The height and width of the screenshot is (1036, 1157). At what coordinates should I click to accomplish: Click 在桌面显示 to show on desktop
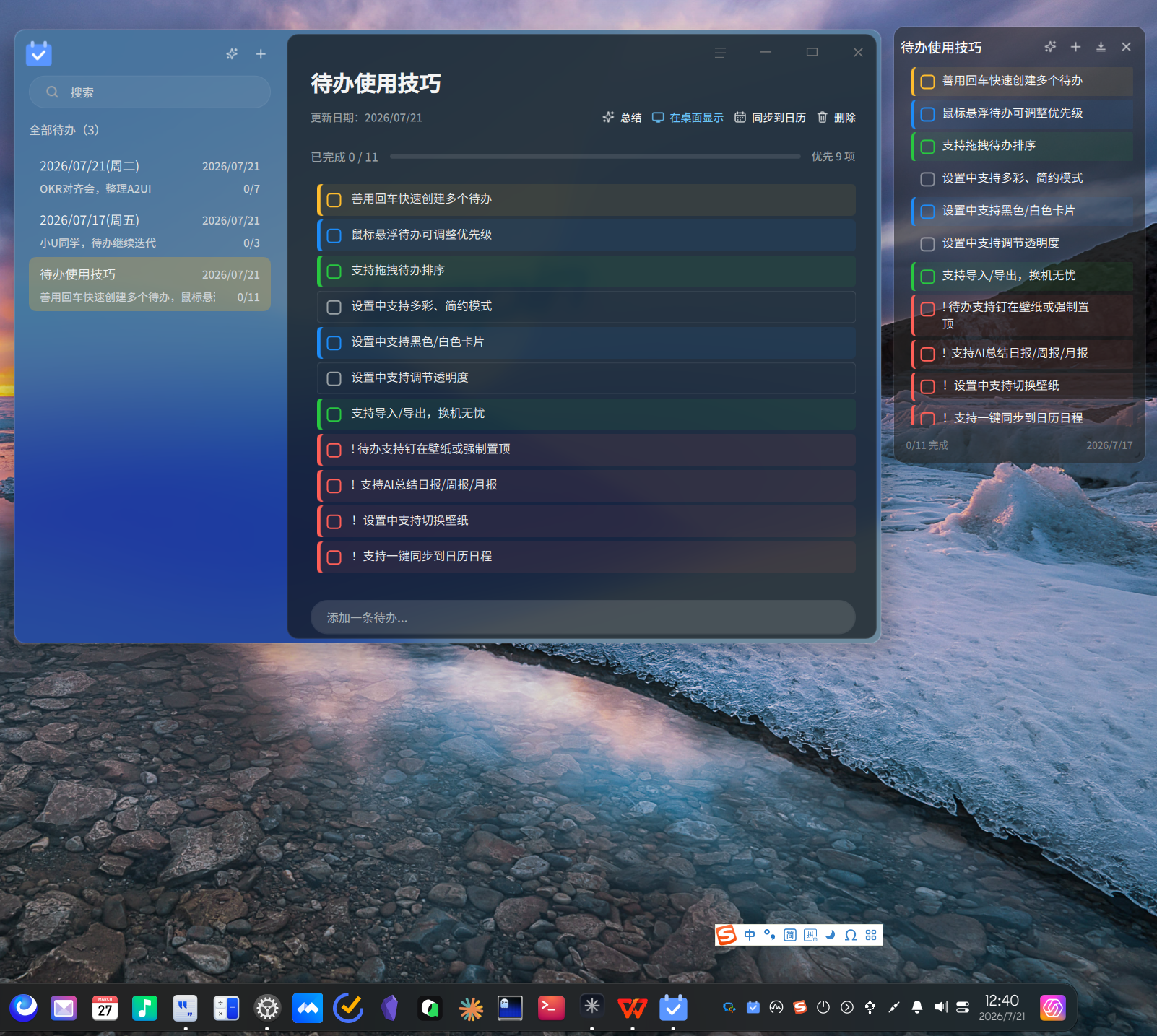pos(688,118)
